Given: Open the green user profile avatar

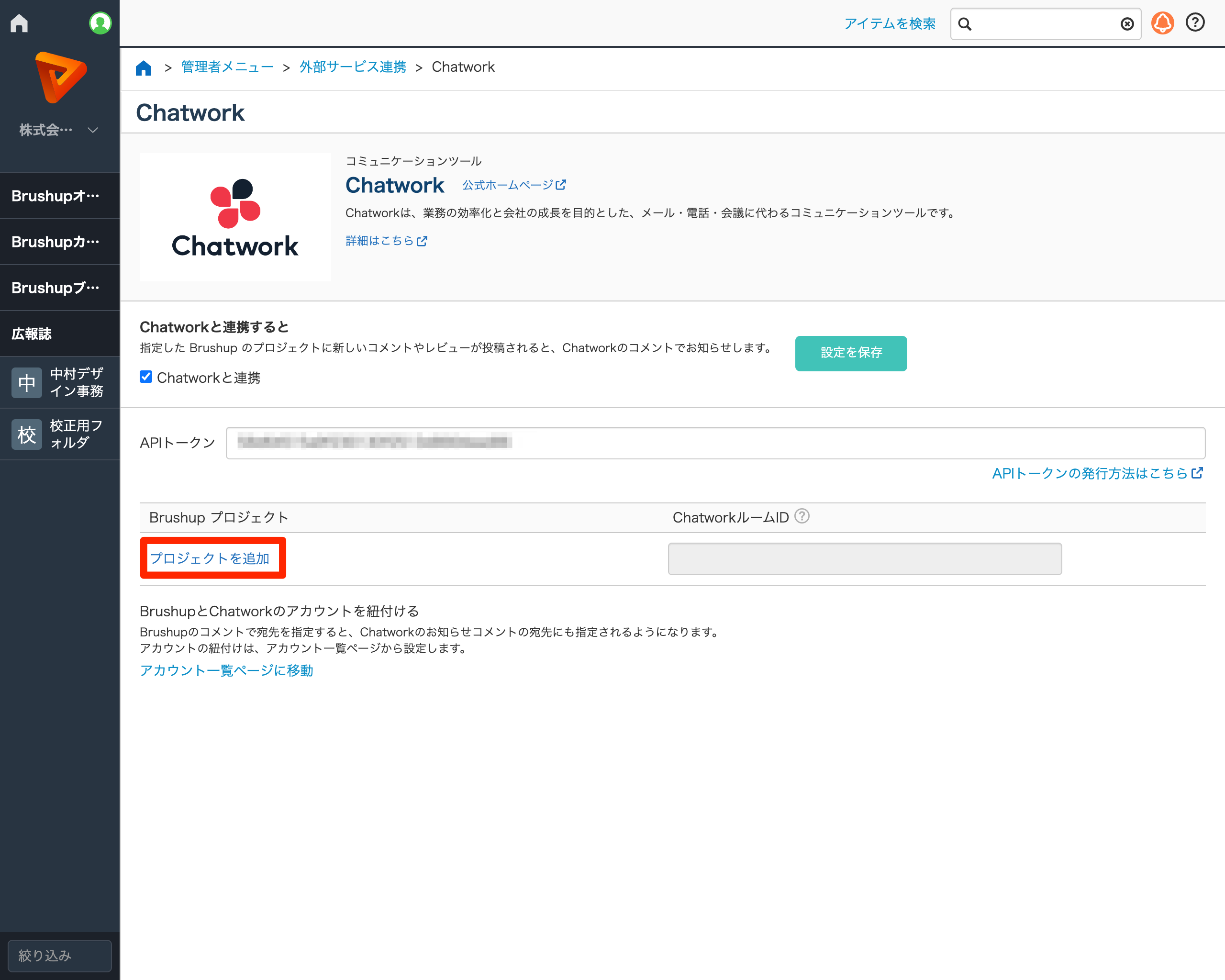Looking at the screenshot, I should click(100, 23).
